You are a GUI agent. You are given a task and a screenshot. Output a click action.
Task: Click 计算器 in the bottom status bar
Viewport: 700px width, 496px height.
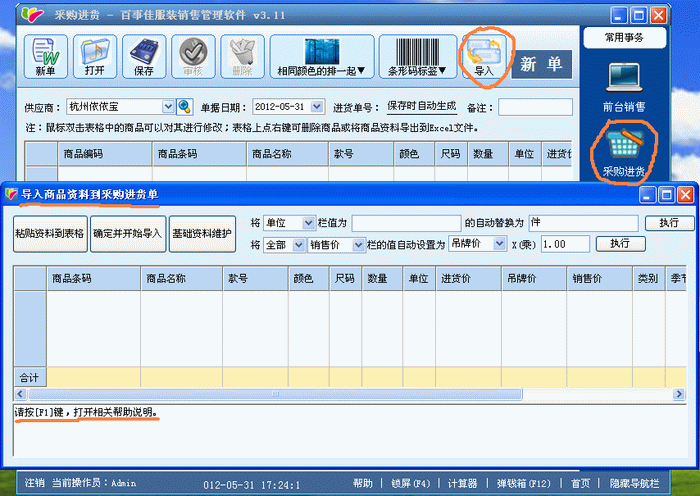click(461, 483)
